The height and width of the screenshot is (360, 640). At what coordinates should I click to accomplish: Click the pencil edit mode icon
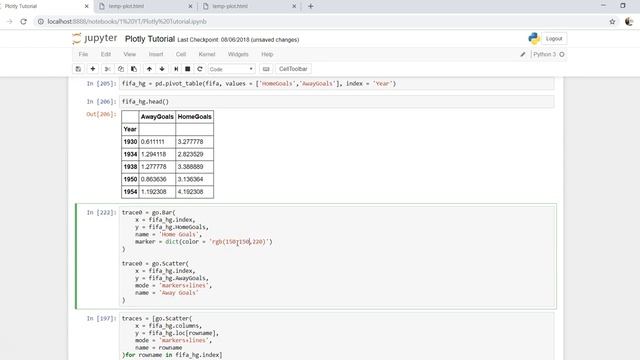click(522, 54)
